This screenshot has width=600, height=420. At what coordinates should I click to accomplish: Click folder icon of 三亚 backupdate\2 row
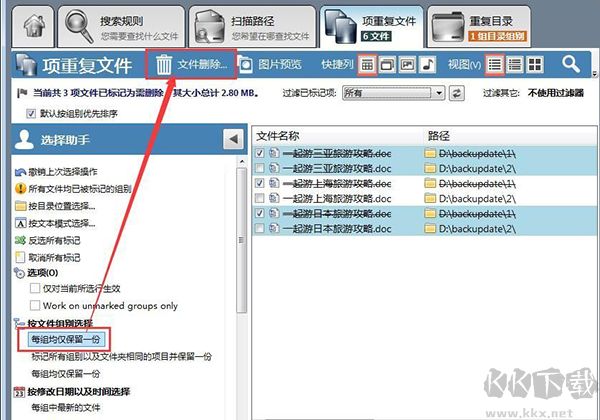(430, 168)
